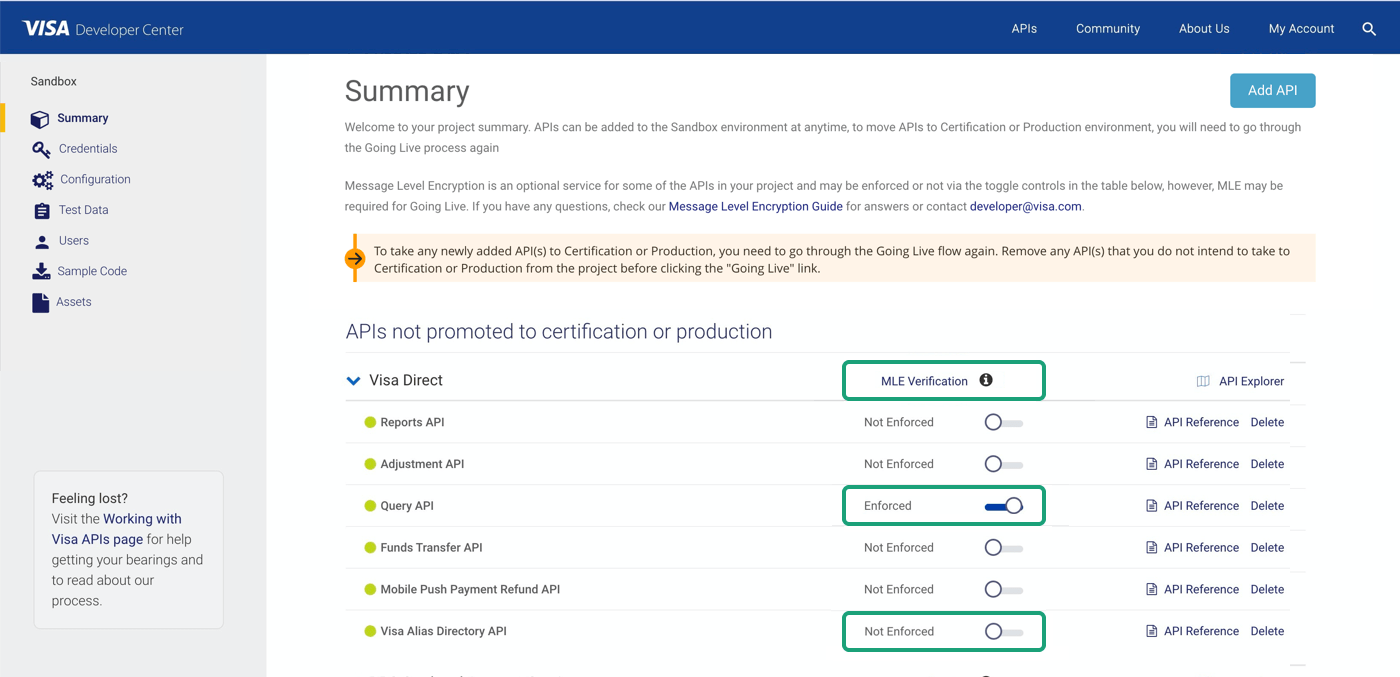Viewport: 1400px width, 677px height.
Task: Delete the Adjustment API
Action: [x=1267, y=464]
